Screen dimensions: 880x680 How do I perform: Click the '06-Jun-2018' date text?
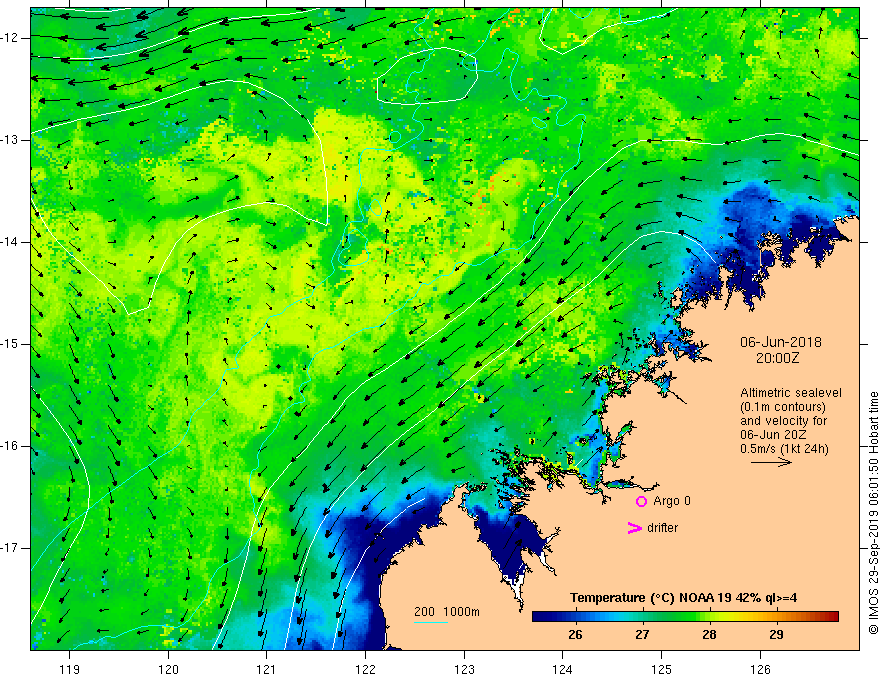pyautogui.click(x=781, y=342)
